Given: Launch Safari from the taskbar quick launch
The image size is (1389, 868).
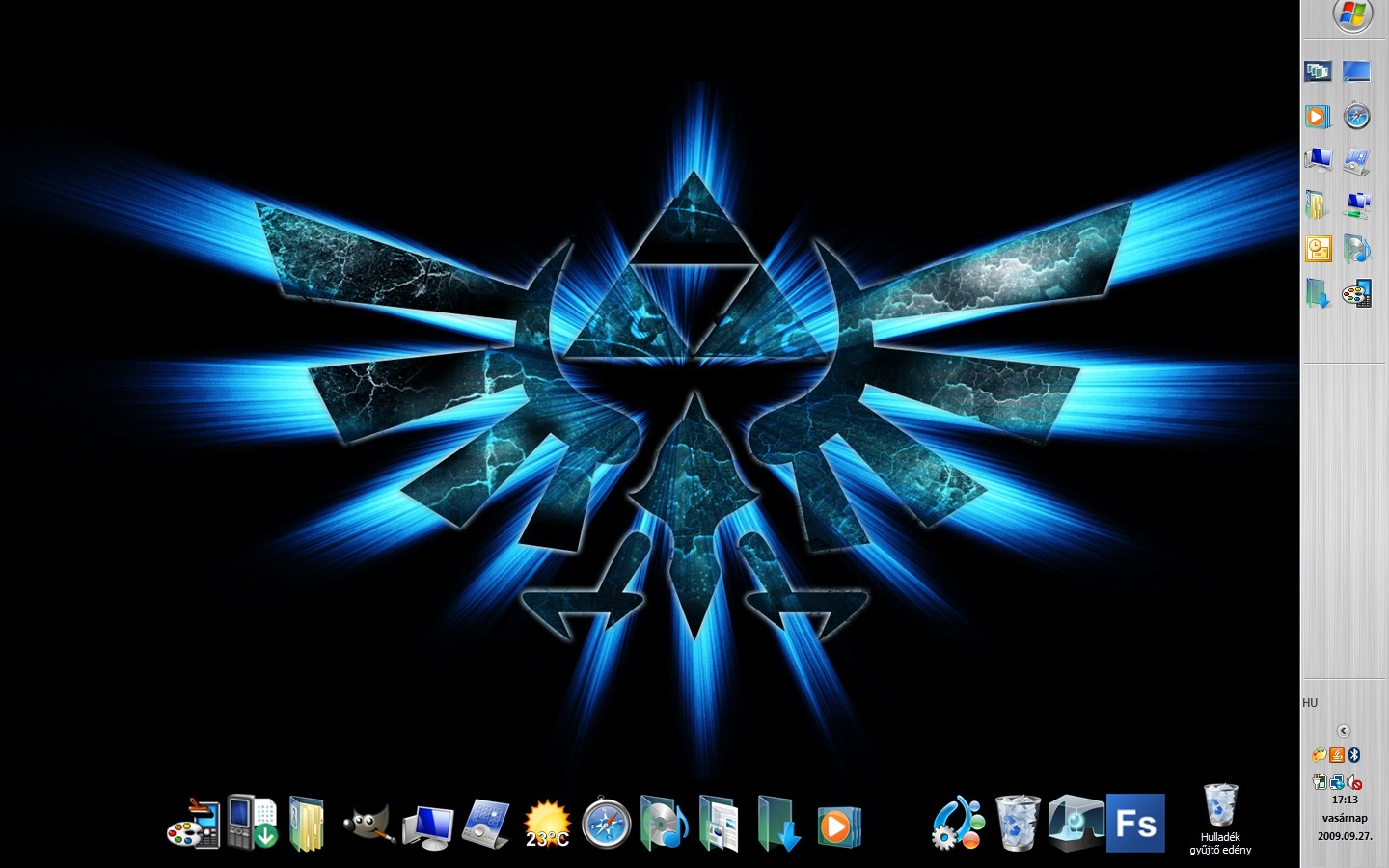Looking at the screenshot, I should click(1356, 117).
